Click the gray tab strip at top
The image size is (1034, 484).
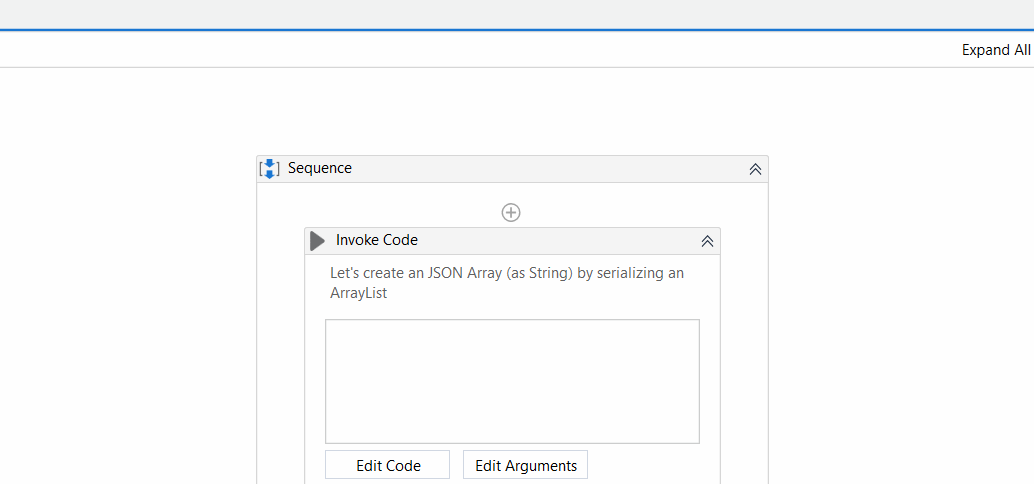tap(500, 14)
